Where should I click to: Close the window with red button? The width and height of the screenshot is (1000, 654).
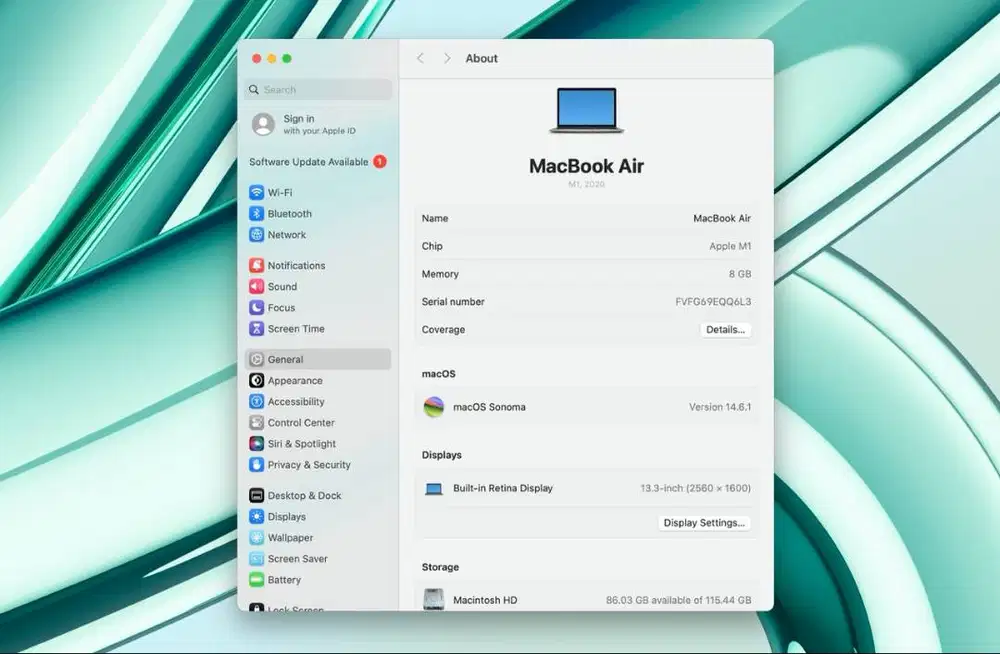256,59
